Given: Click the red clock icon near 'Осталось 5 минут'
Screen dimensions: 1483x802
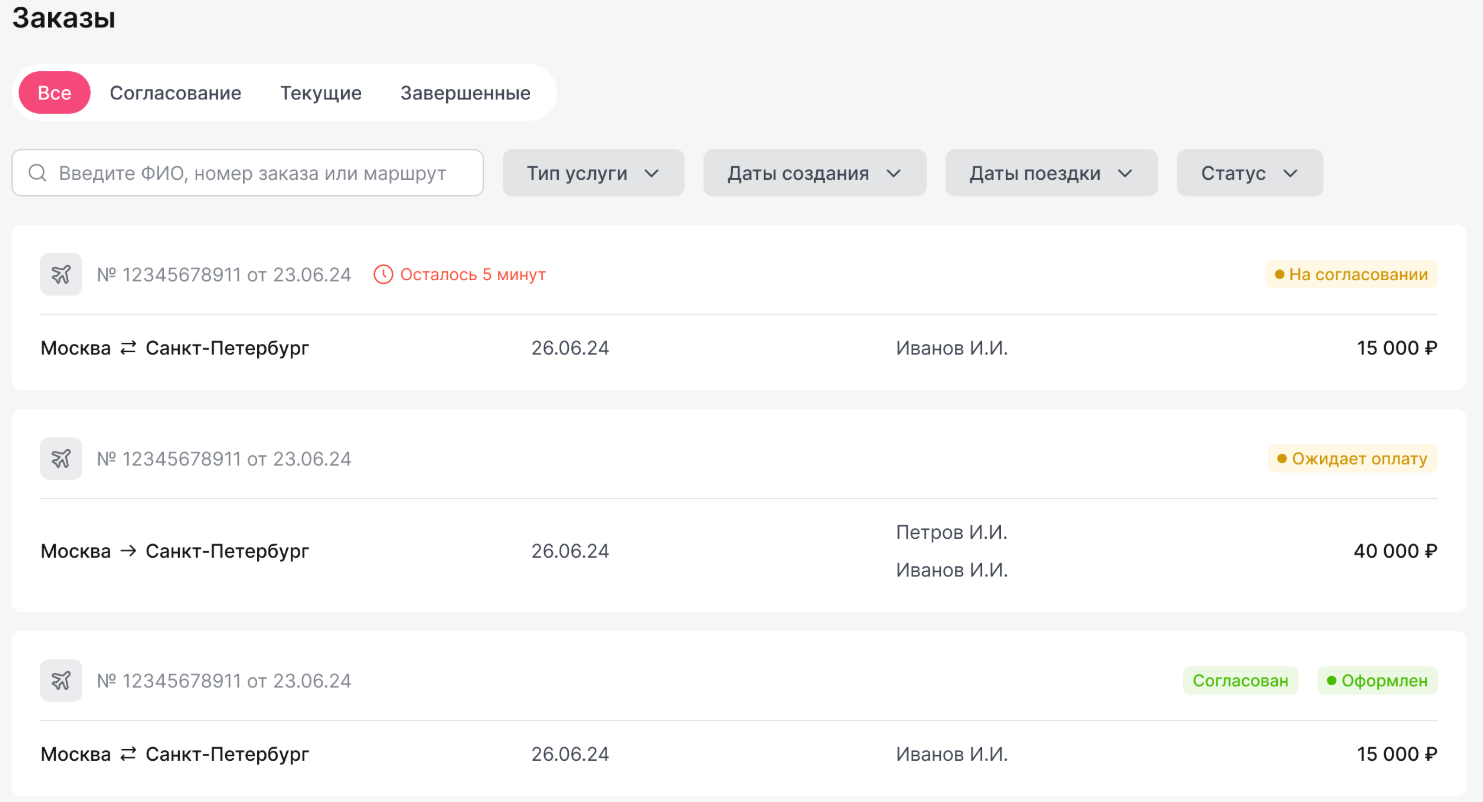Looking at the screenshot, I should 383,274.
